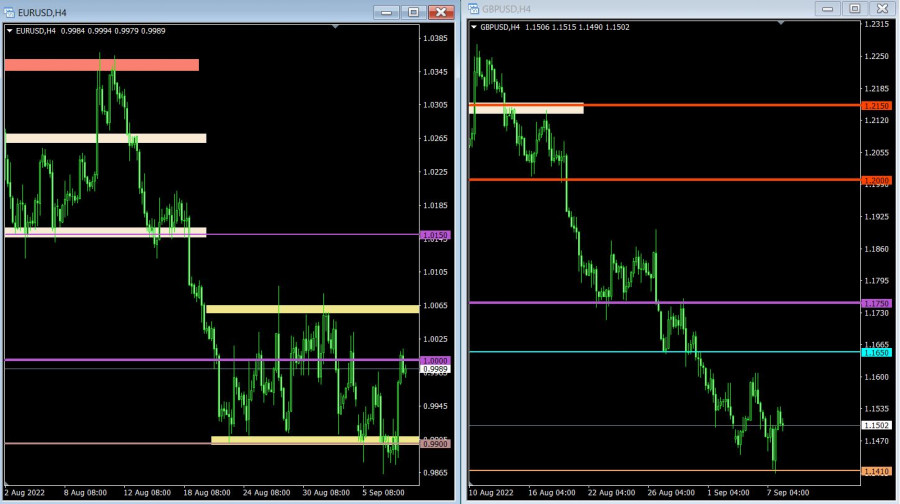This screenshot has width=900, height=504.
Task: Click the 1.2150 orange level label on GBPUSD
Action: coord(876,105)
